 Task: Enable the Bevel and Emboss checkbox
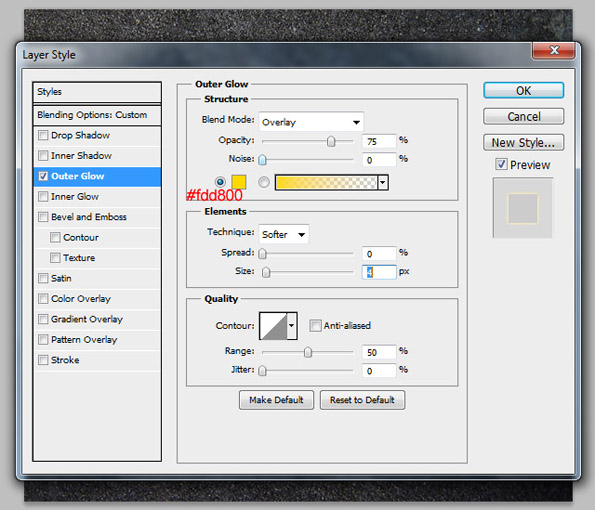(43, 217)
